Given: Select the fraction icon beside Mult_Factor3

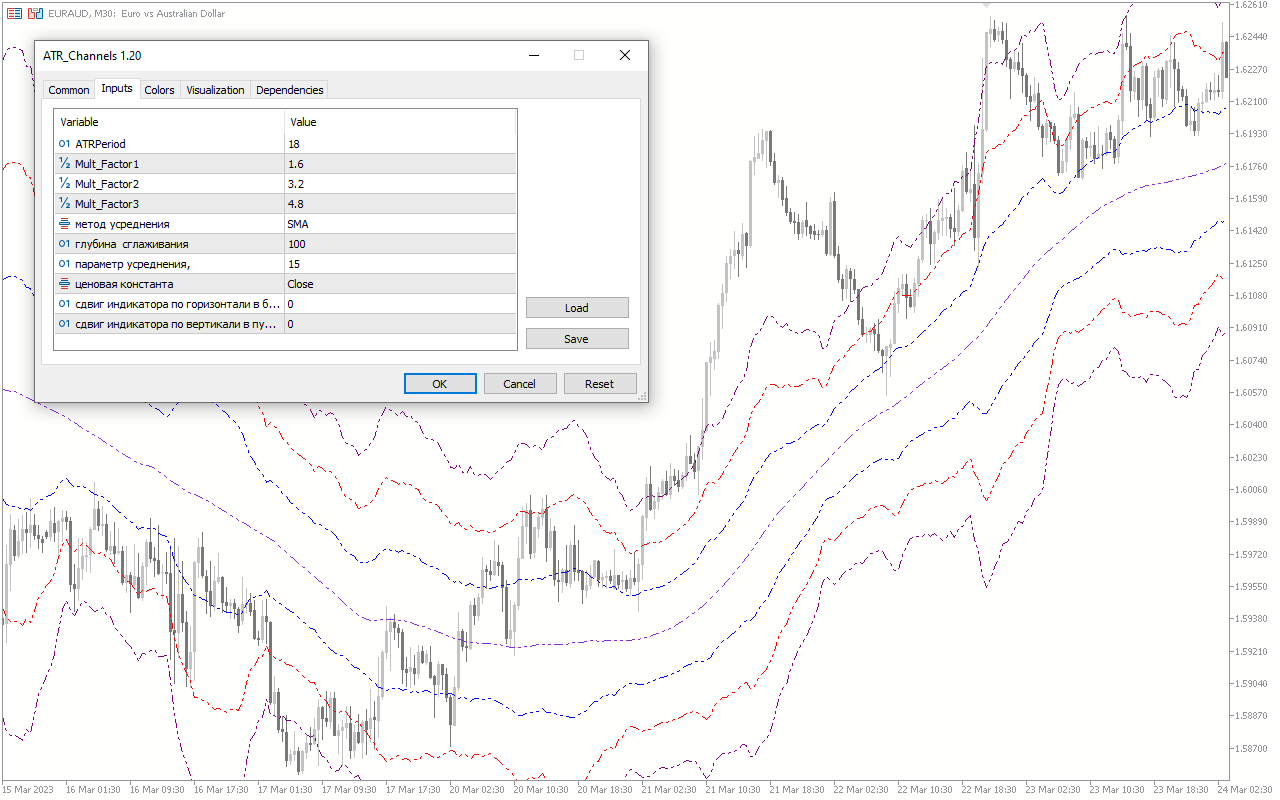Looking at the screenshot, I should 64,204.
